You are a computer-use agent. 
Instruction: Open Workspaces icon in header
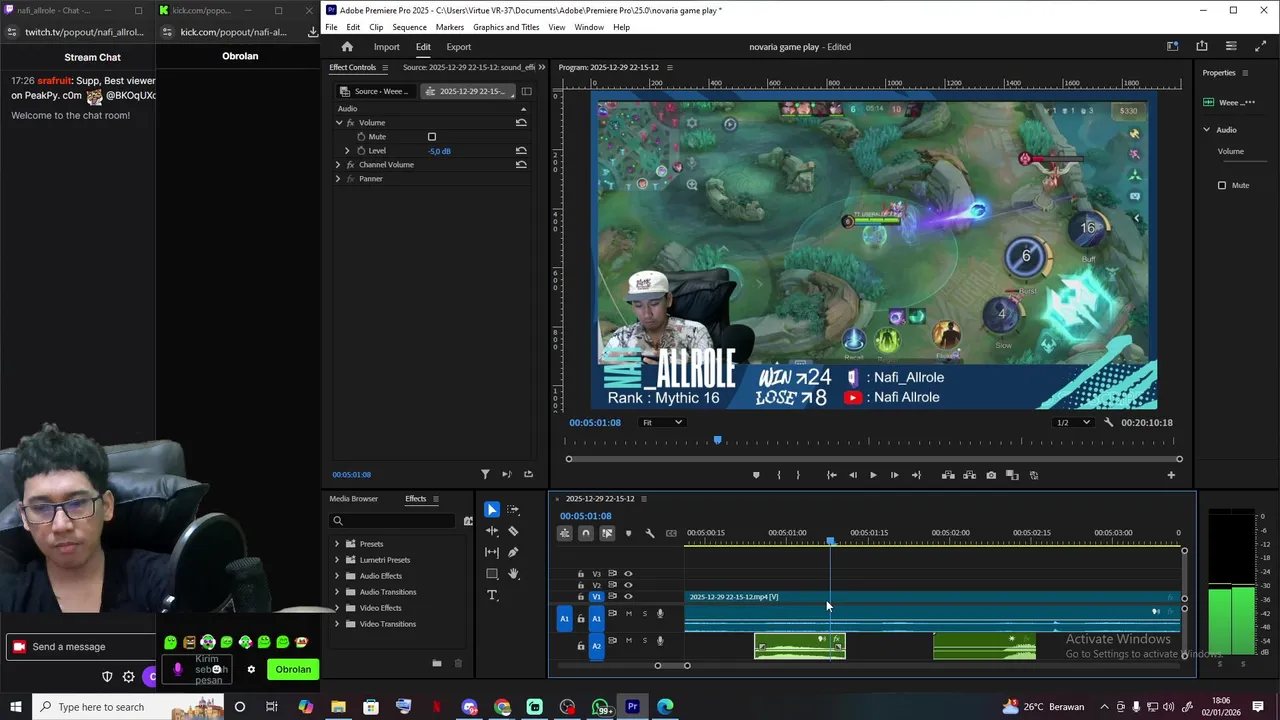[1173, 46]
